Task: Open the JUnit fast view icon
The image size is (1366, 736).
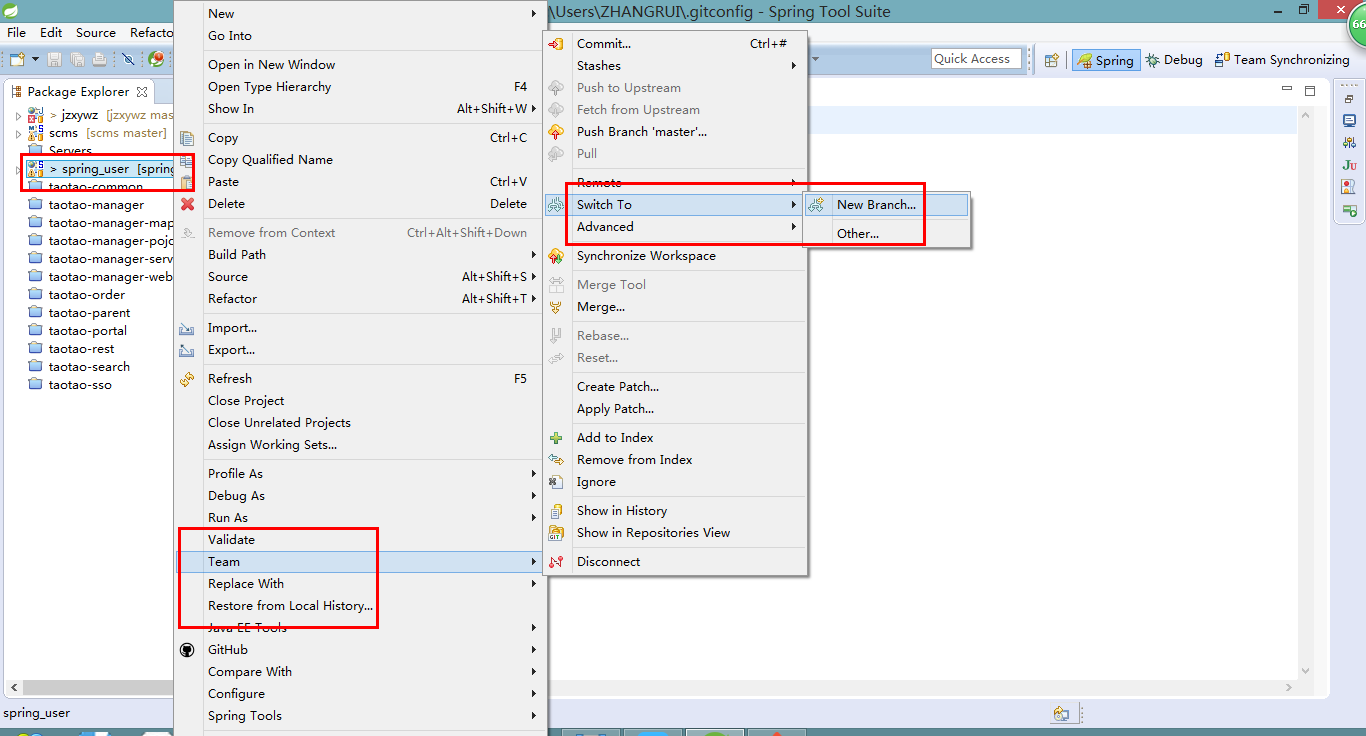Action: pyautogui.click(x=1349, y=165)
